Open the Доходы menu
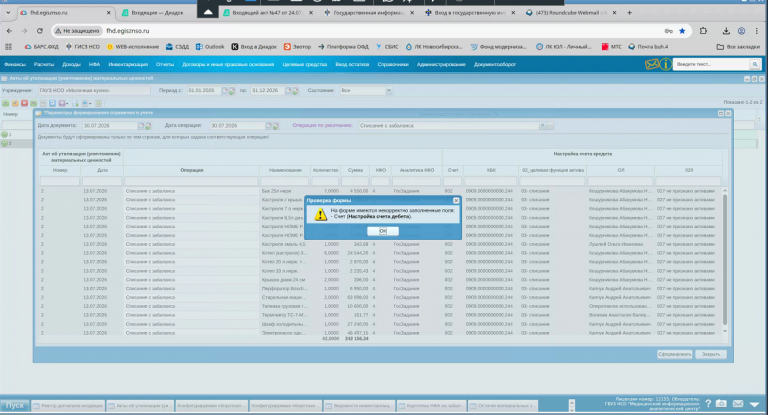The height and width of the screenshot is (415, 768). tap(72, 64)
